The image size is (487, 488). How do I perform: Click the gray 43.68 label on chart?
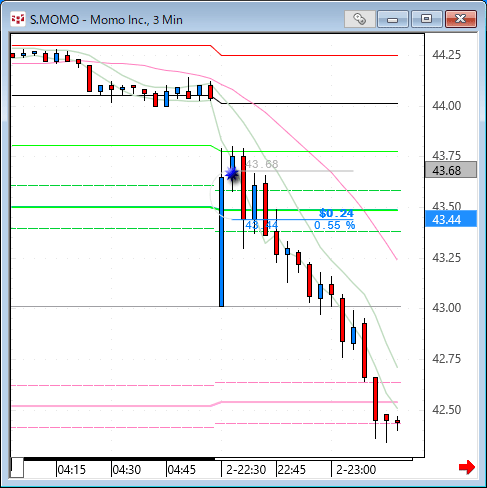click(x=262, y=164)
